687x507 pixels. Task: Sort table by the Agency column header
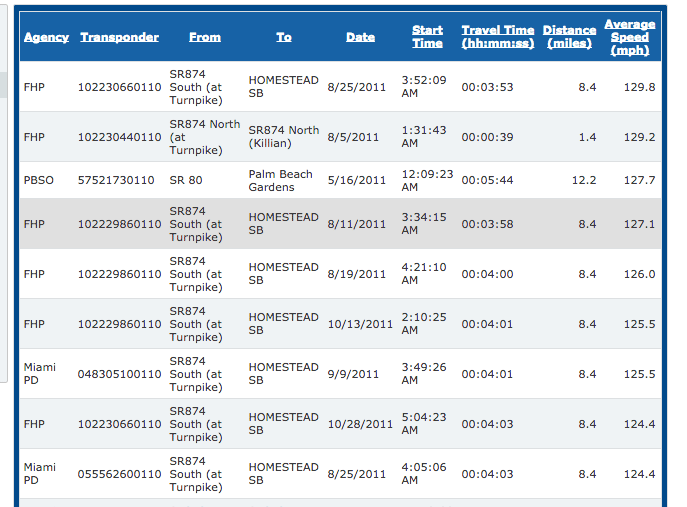tap(46, 37)
